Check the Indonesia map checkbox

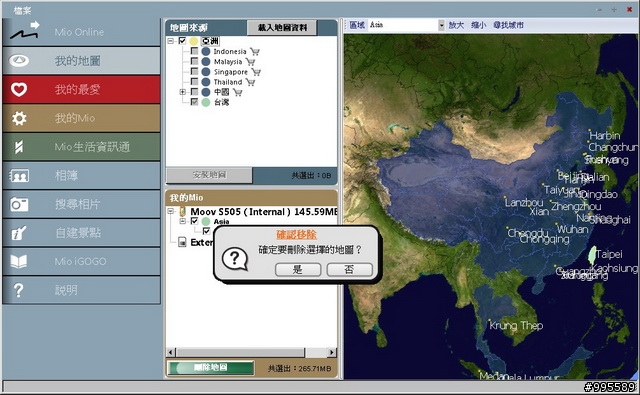click(x=195, y=51)
